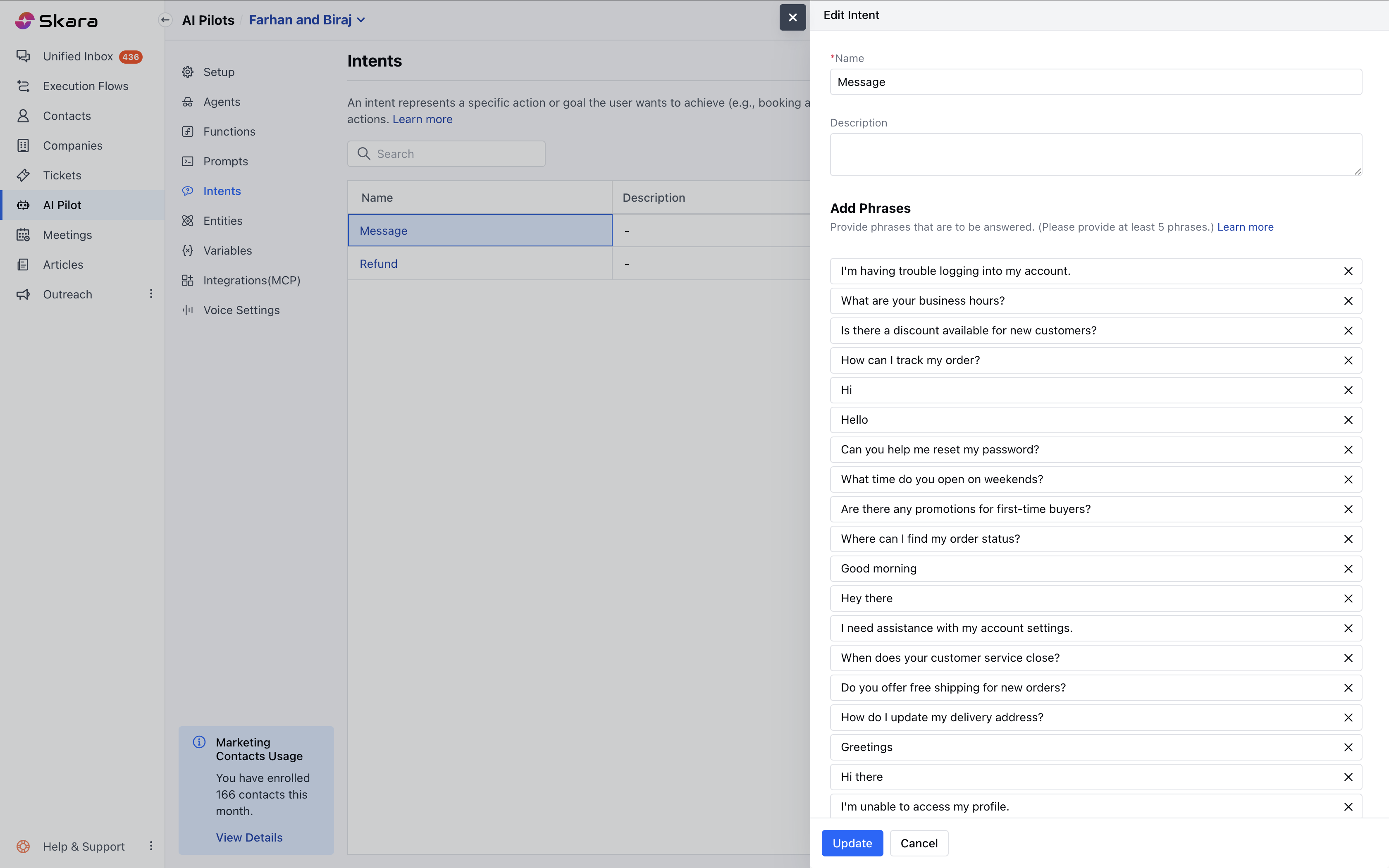Open the Unified Inbox icon
Screen dimensions: 1389x868
click(23, 56)
